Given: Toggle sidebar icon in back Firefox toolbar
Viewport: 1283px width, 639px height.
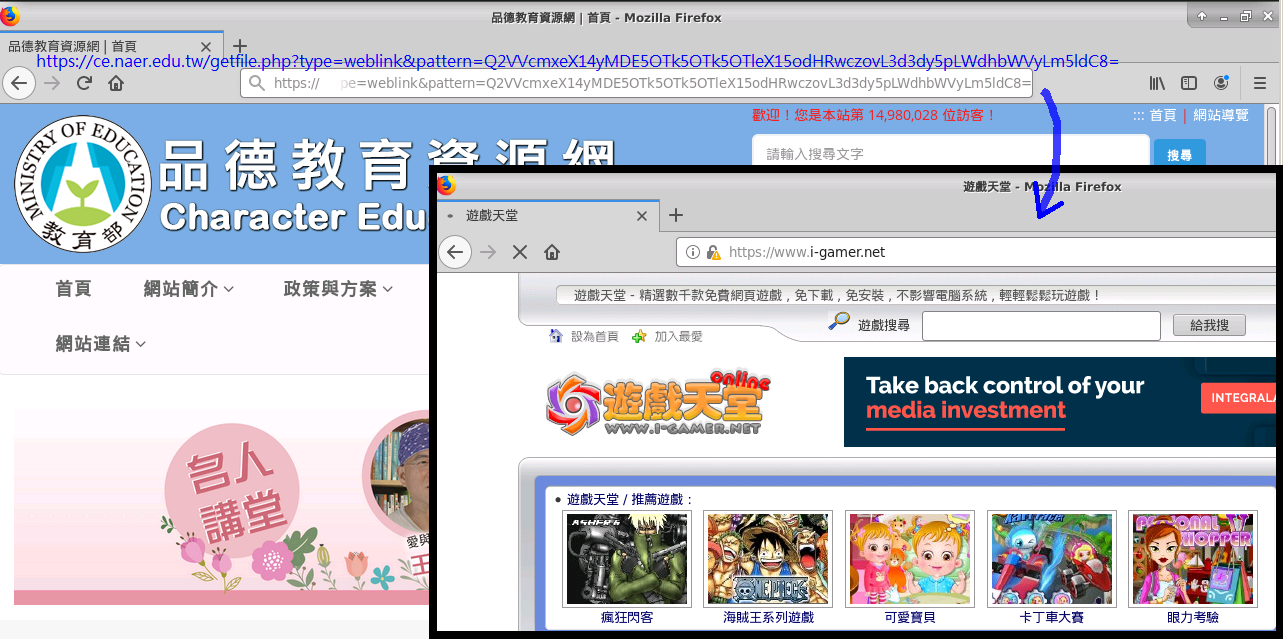Looking at the screenshot, I should [1189, 83].
